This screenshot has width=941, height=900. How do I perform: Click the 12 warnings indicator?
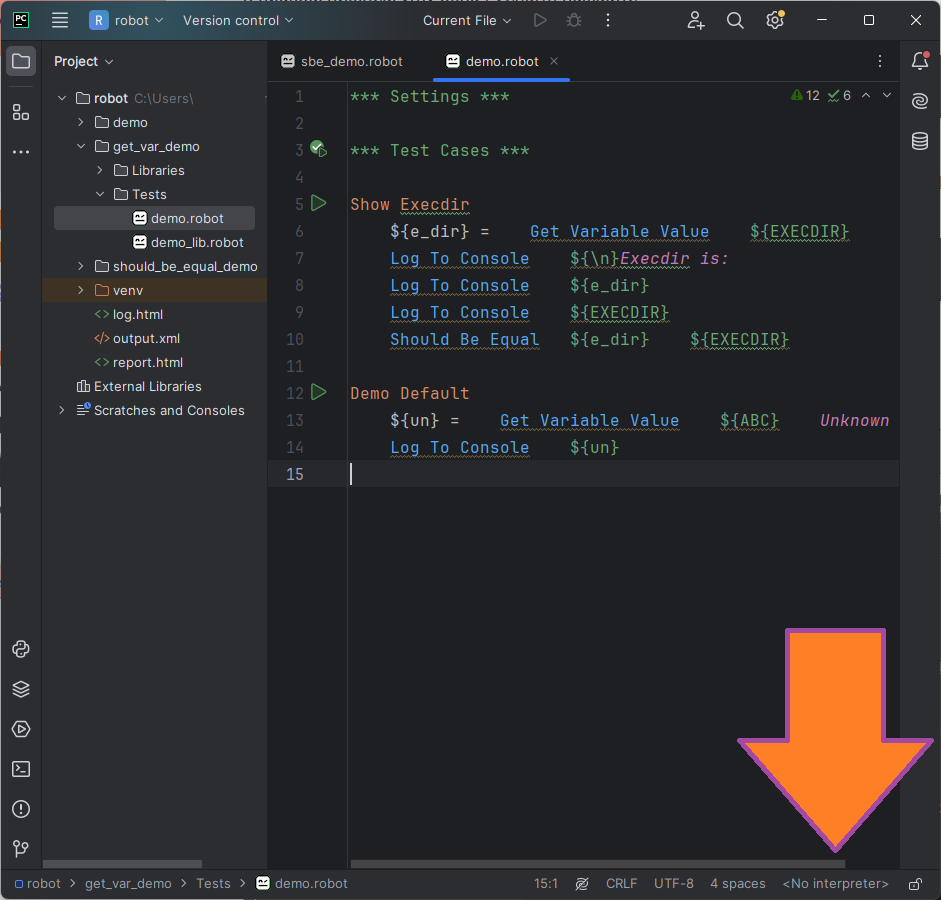pos(805,95)
